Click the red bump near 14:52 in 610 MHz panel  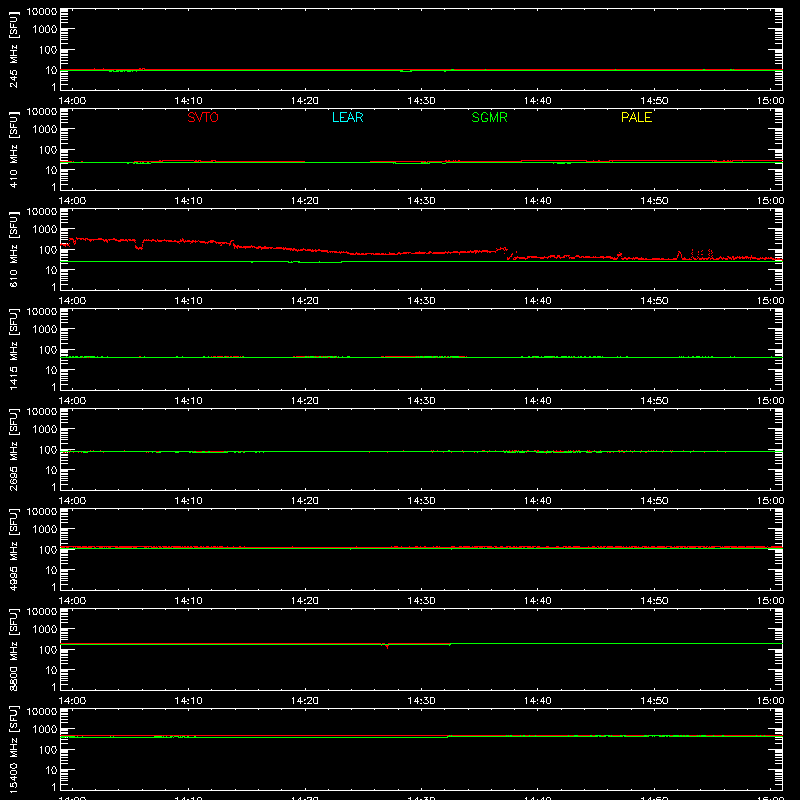click(679, 255)
